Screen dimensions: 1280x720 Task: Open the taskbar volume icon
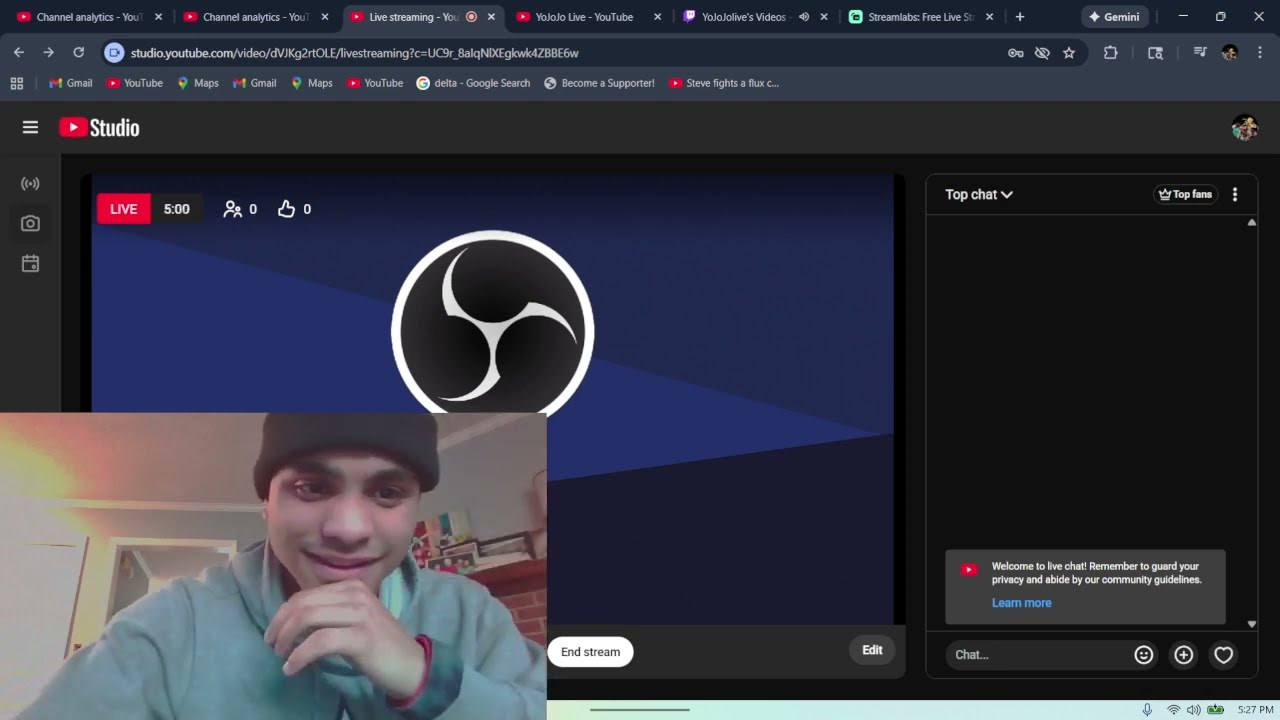pos(1193,709)
